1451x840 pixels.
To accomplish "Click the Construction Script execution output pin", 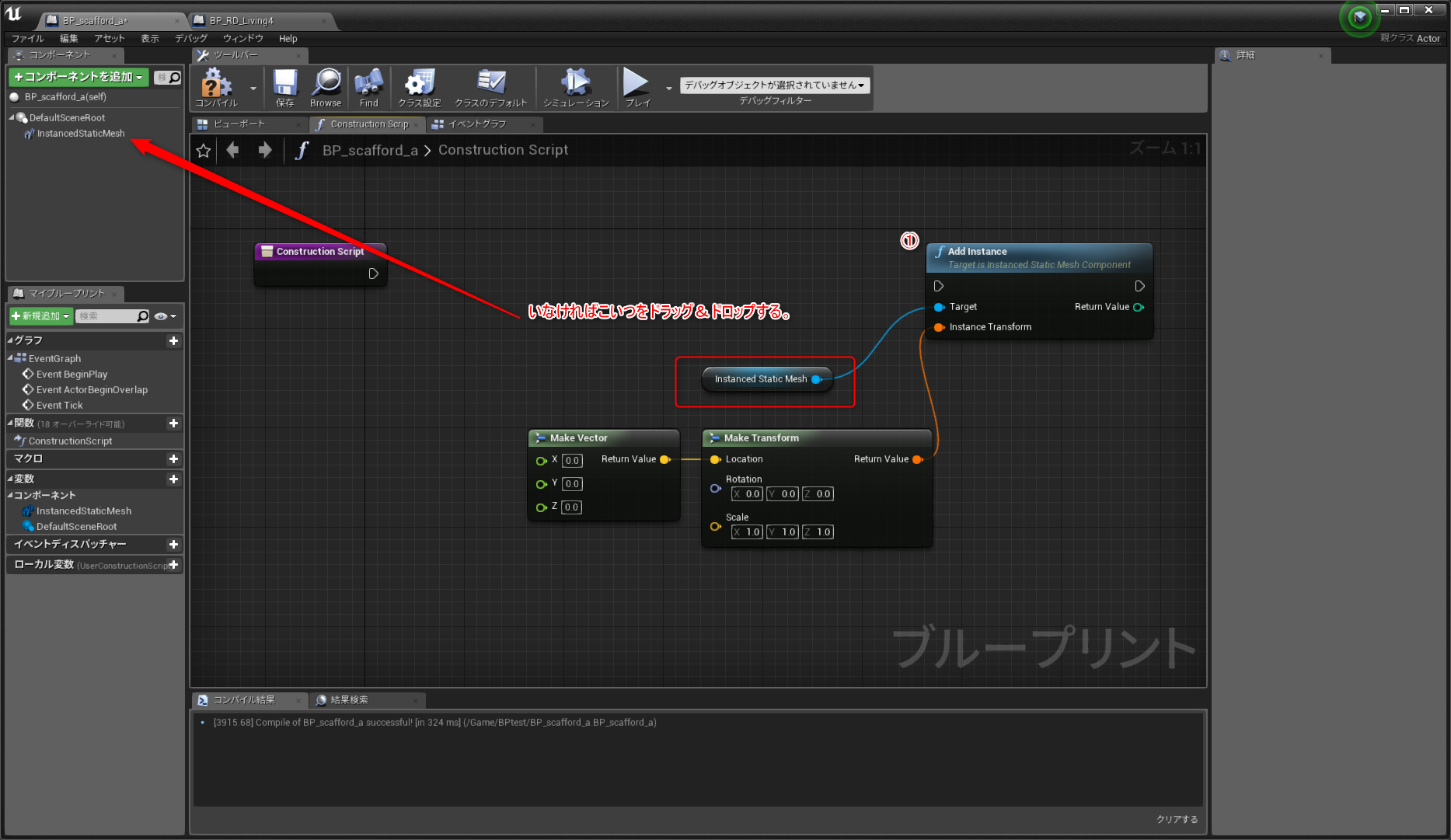I will 374,274.
